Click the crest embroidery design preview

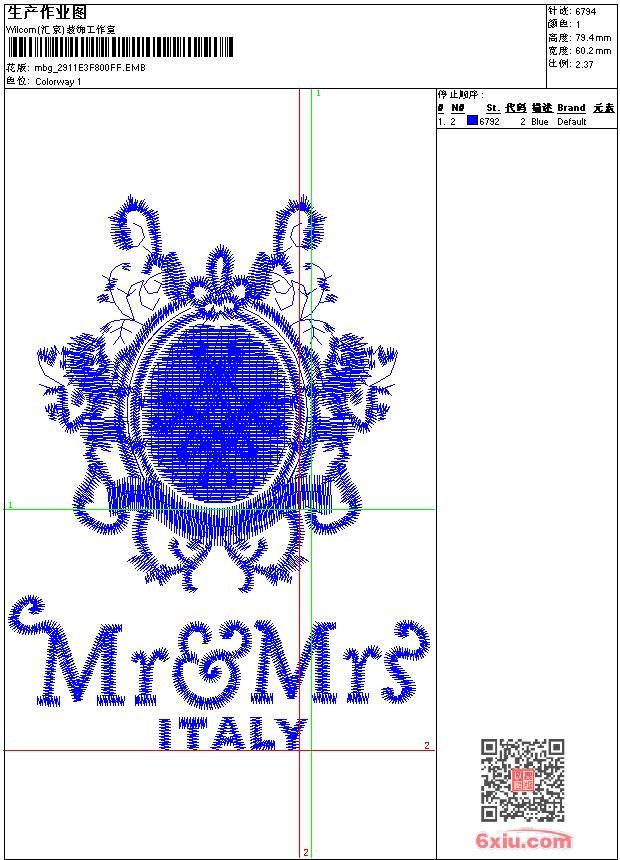point(217,393)
